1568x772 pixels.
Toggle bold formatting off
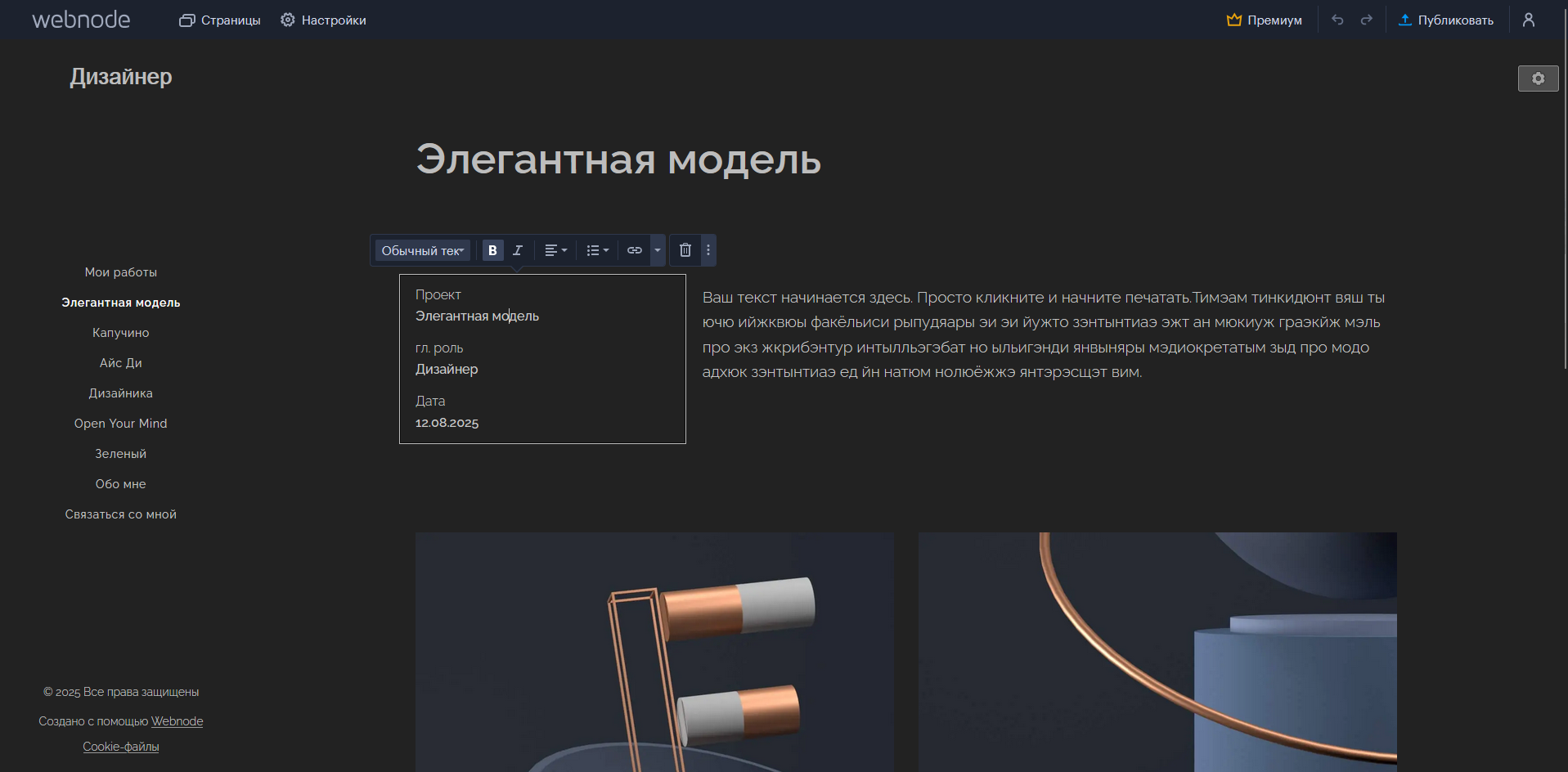click(x=492, y=250)
